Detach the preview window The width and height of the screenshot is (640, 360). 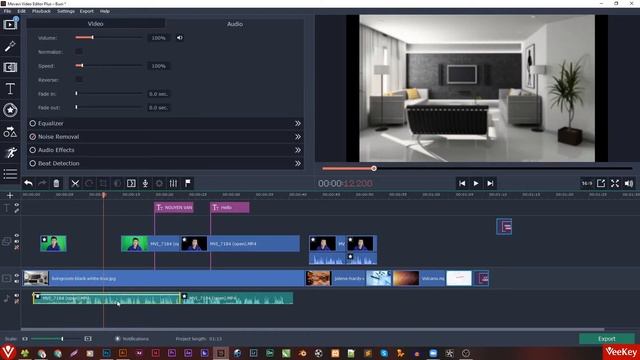[601, 184]
